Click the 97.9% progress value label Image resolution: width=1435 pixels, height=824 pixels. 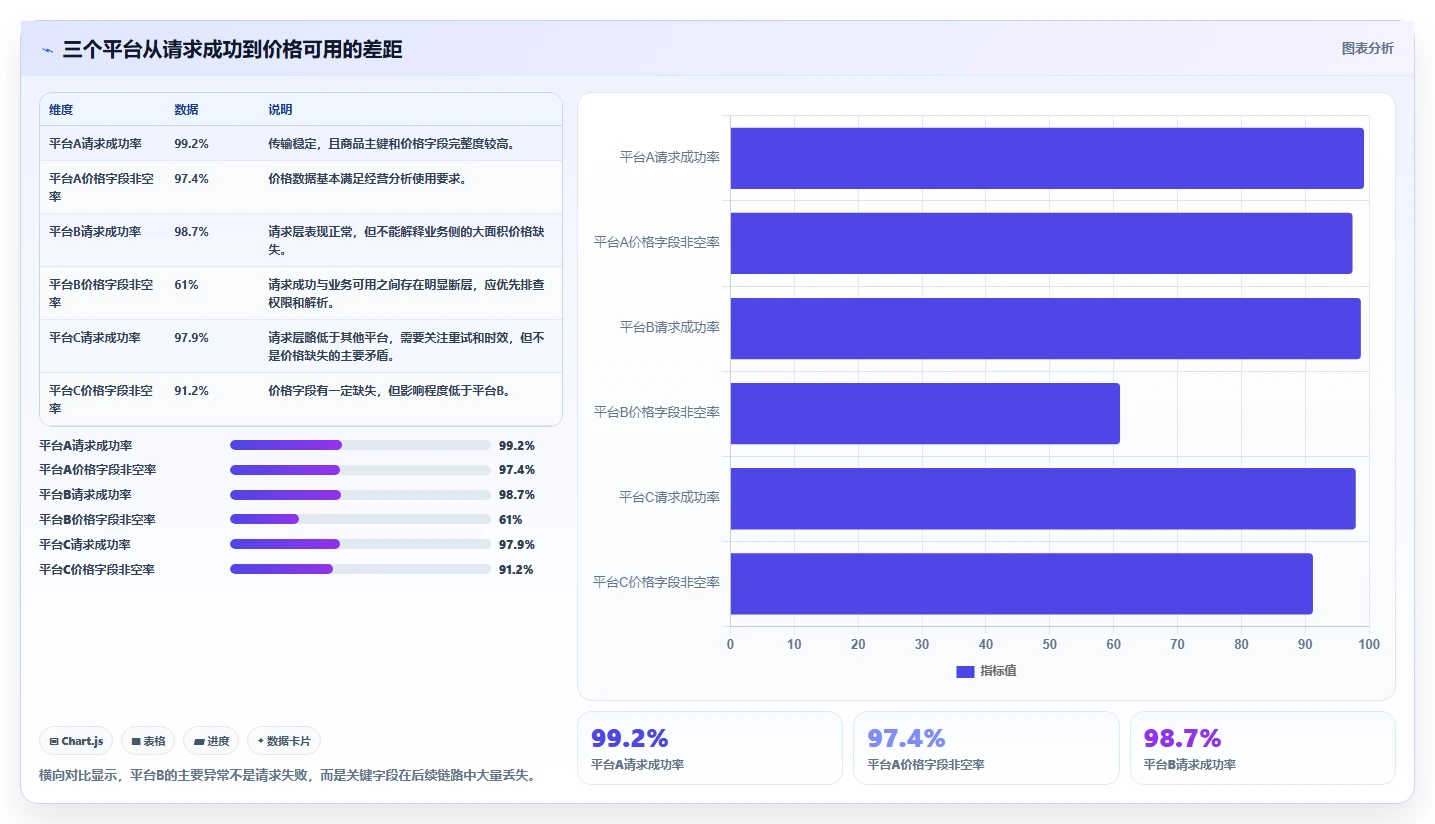coord(517,545)
